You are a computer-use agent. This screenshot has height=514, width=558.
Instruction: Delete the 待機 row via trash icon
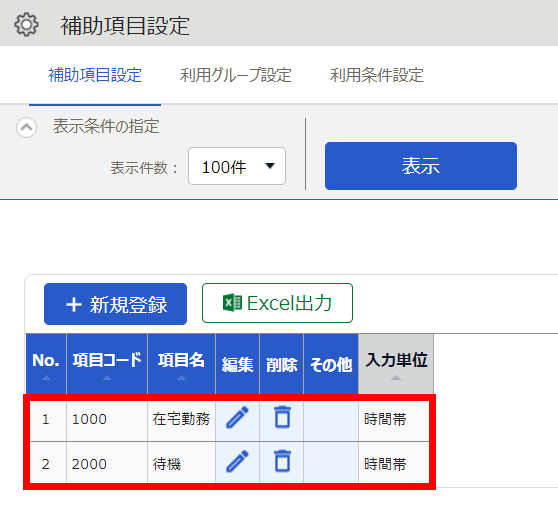click(x=282, y=461)
